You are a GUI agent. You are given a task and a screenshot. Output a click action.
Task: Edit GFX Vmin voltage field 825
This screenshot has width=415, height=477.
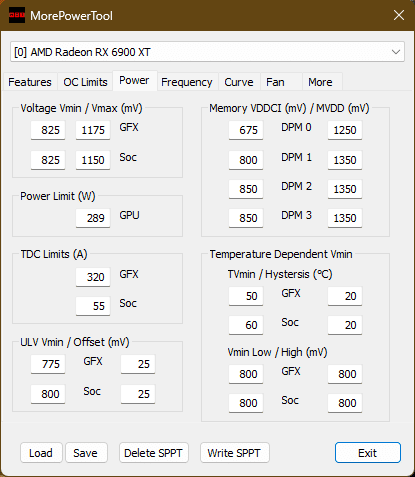pyautogui.click(x=48, y=130)
